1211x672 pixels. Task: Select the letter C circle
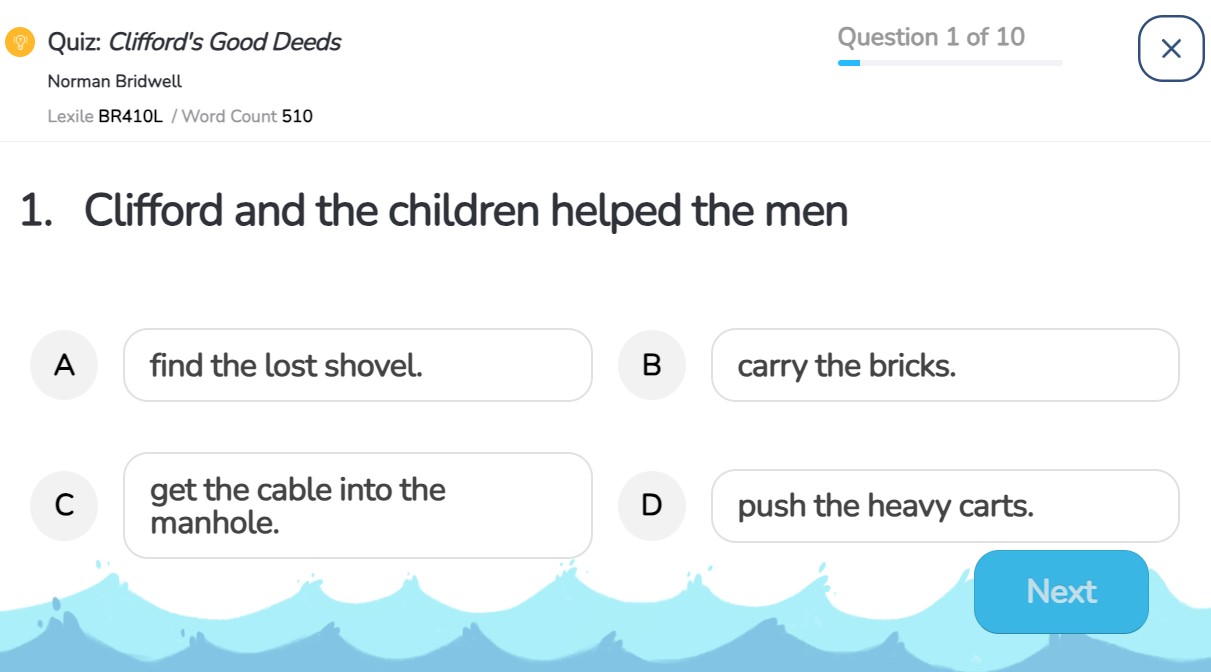coord(64,506)
